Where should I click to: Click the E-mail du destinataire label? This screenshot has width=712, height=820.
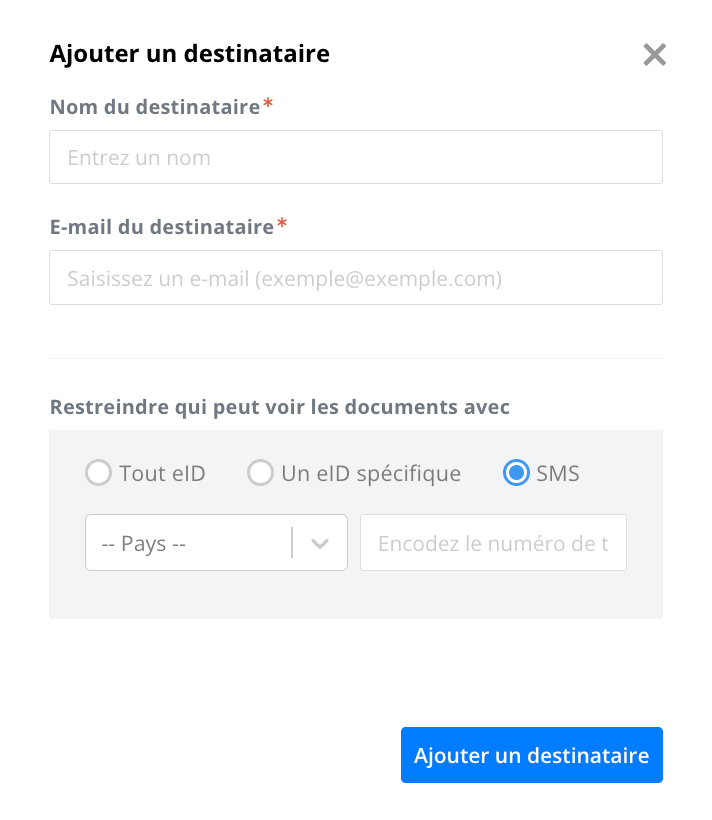162,227
